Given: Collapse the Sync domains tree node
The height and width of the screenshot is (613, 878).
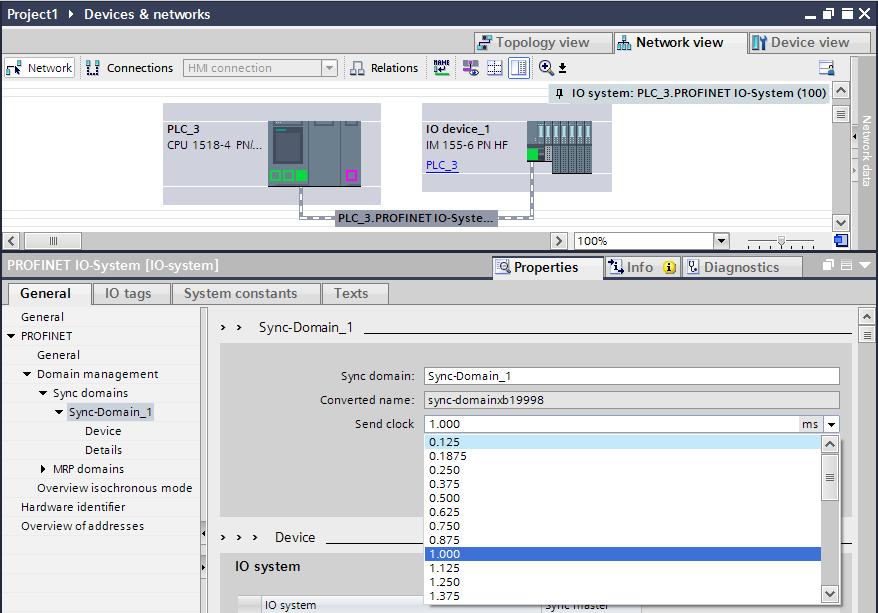Looking at the screenshot, I should coord(43,393).
